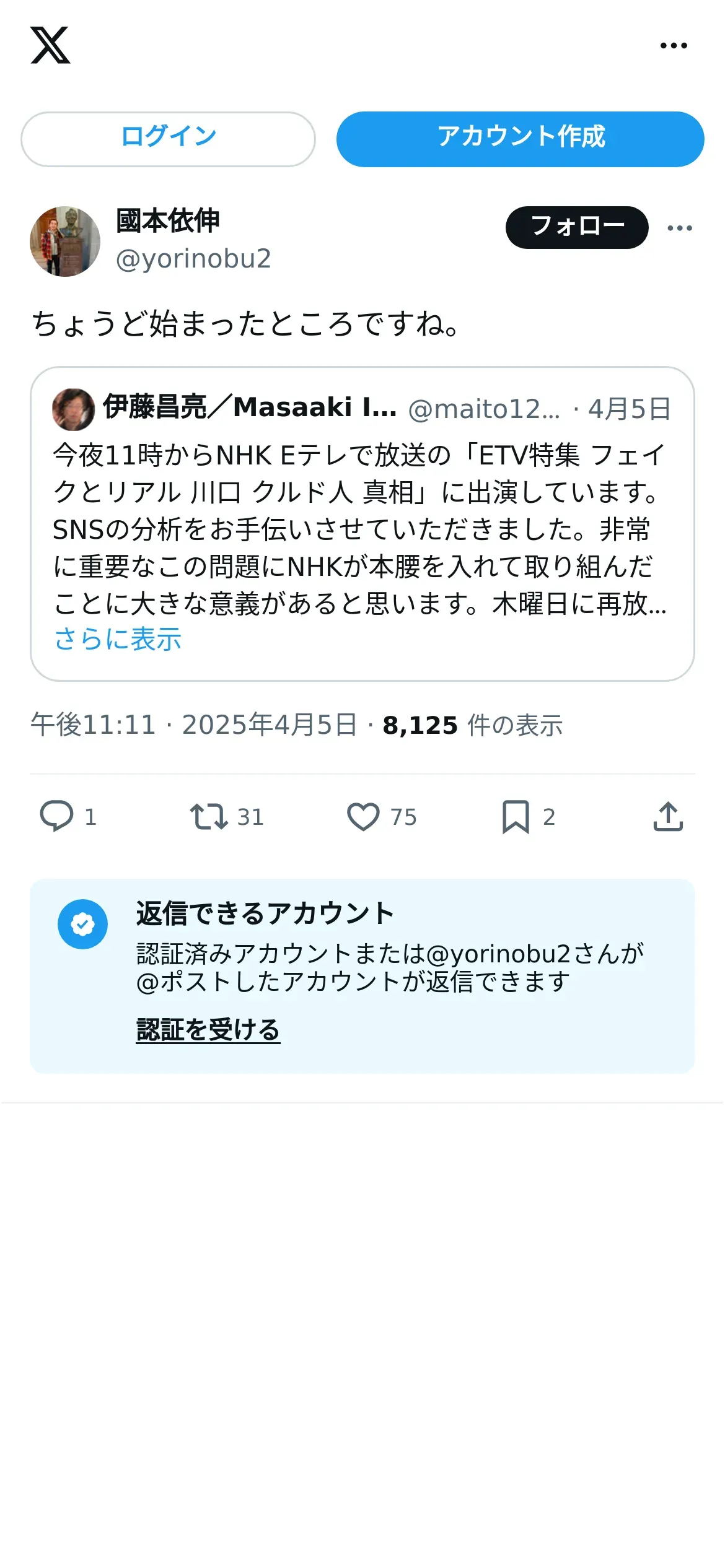Click the repost arrows icon
The width and height of the screenshot is (725, 1568).
coord(209,816)
